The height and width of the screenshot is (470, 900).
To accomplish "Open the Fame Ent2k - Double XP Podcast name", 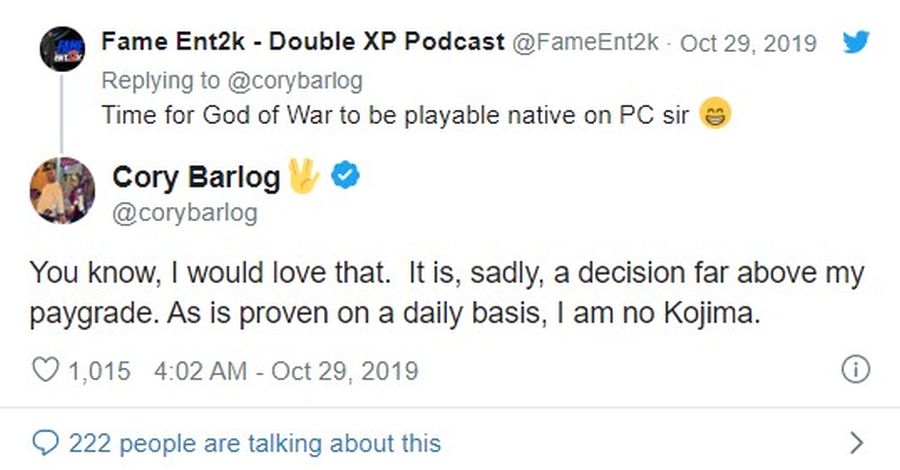I will click(302, 43).
